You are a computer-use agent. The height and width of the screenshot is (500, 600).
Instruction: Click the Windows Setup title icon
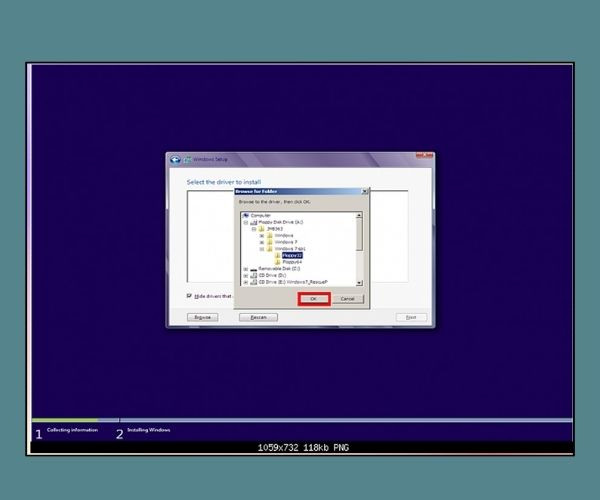[187, 160]
